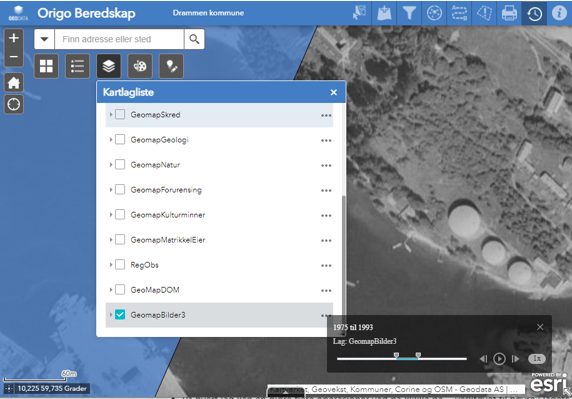Step to next time interval
572x399 pixels.
click(x=515, y=359)
